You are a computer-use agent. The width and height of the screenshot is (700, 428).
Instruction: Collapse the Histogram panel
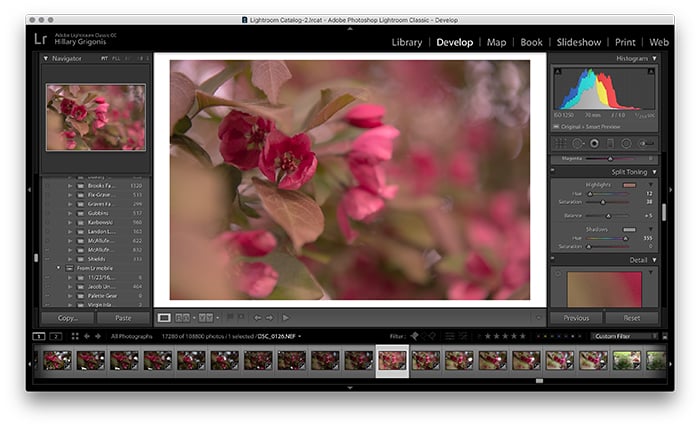[654, 58]
